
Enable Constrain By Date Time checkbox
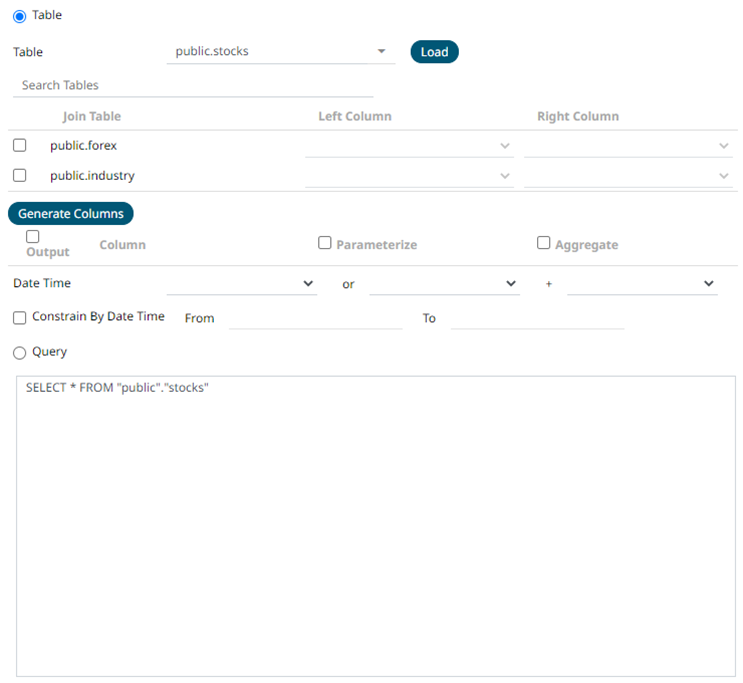[20, 318]
